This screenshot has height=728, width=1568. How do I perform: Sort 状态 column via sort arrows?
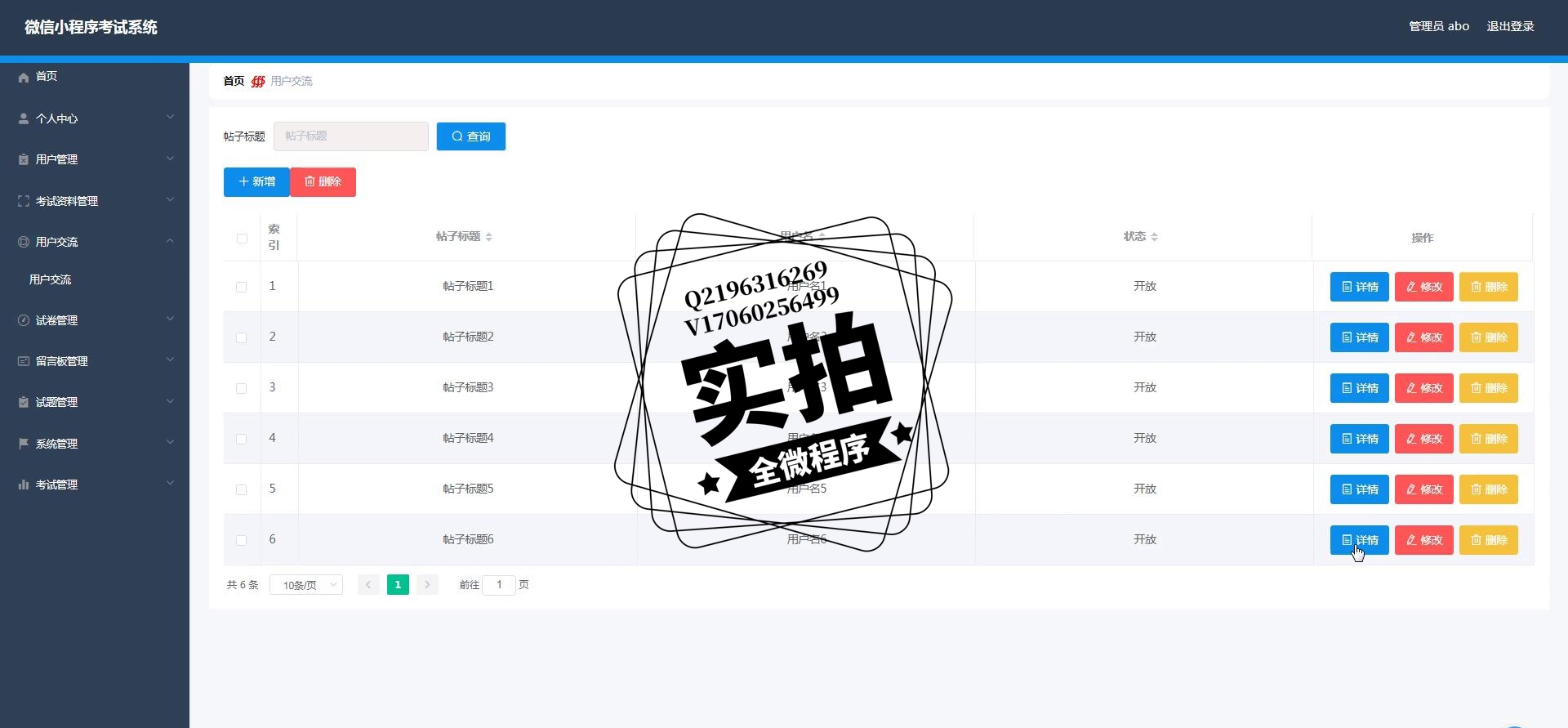(x=1154, y=237)
